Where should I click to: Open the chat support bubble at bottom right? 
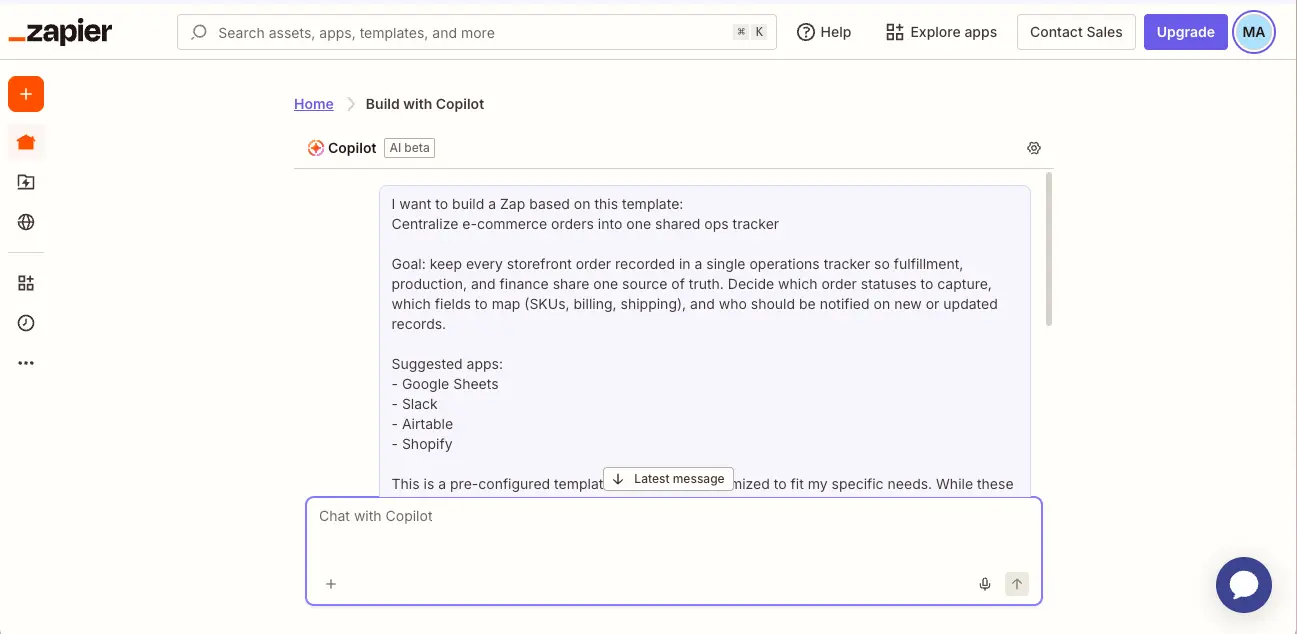point(1243,584)
